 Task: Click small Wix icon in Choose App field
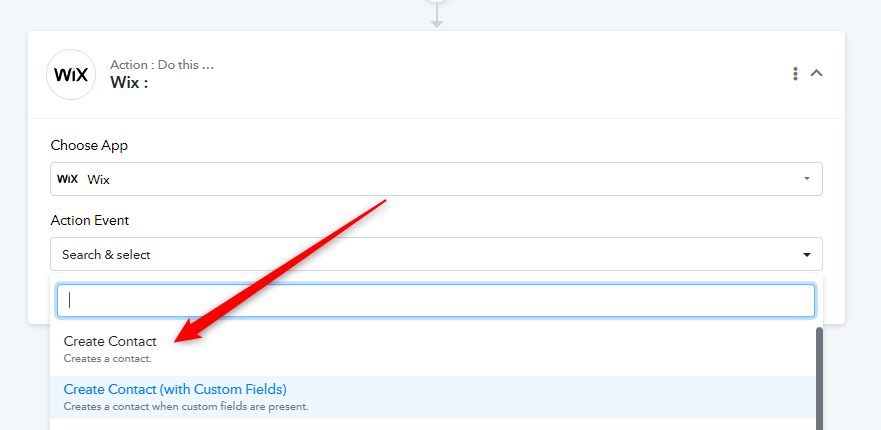67,179
